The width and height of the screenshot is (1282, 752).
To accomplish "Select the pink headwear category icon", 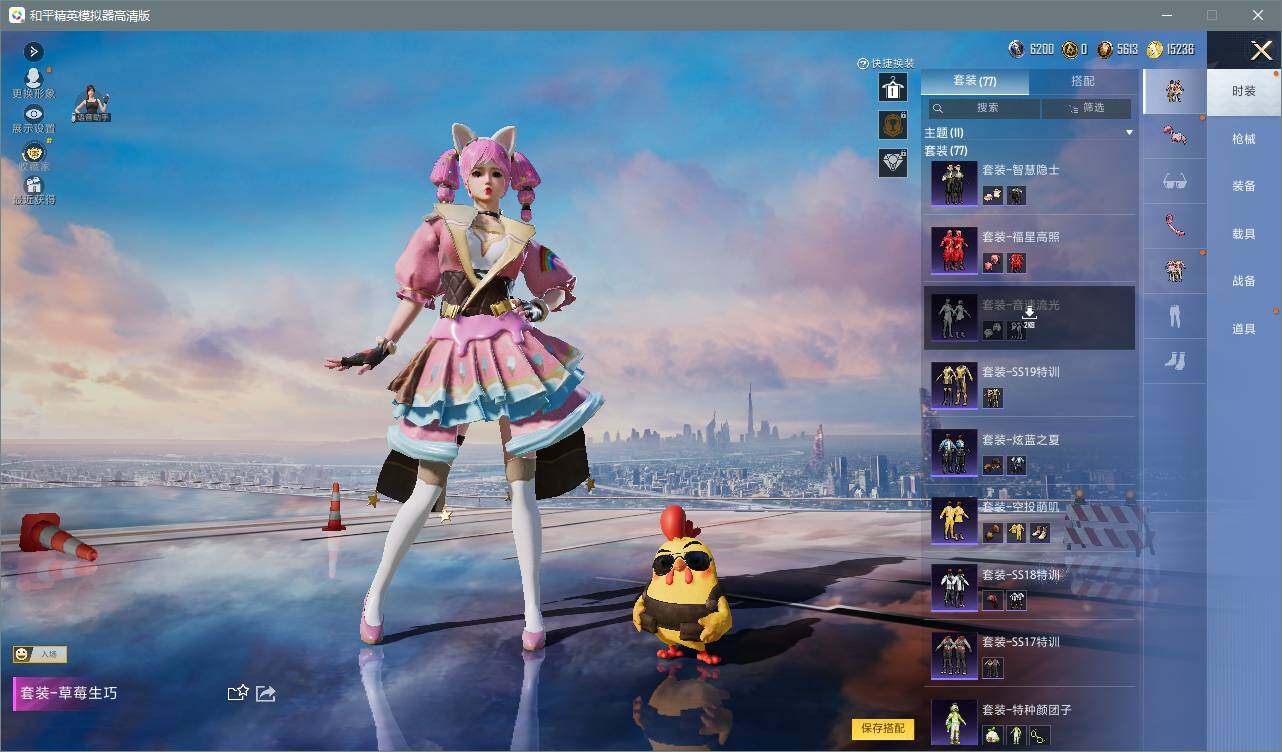I will pos(1174,135).
